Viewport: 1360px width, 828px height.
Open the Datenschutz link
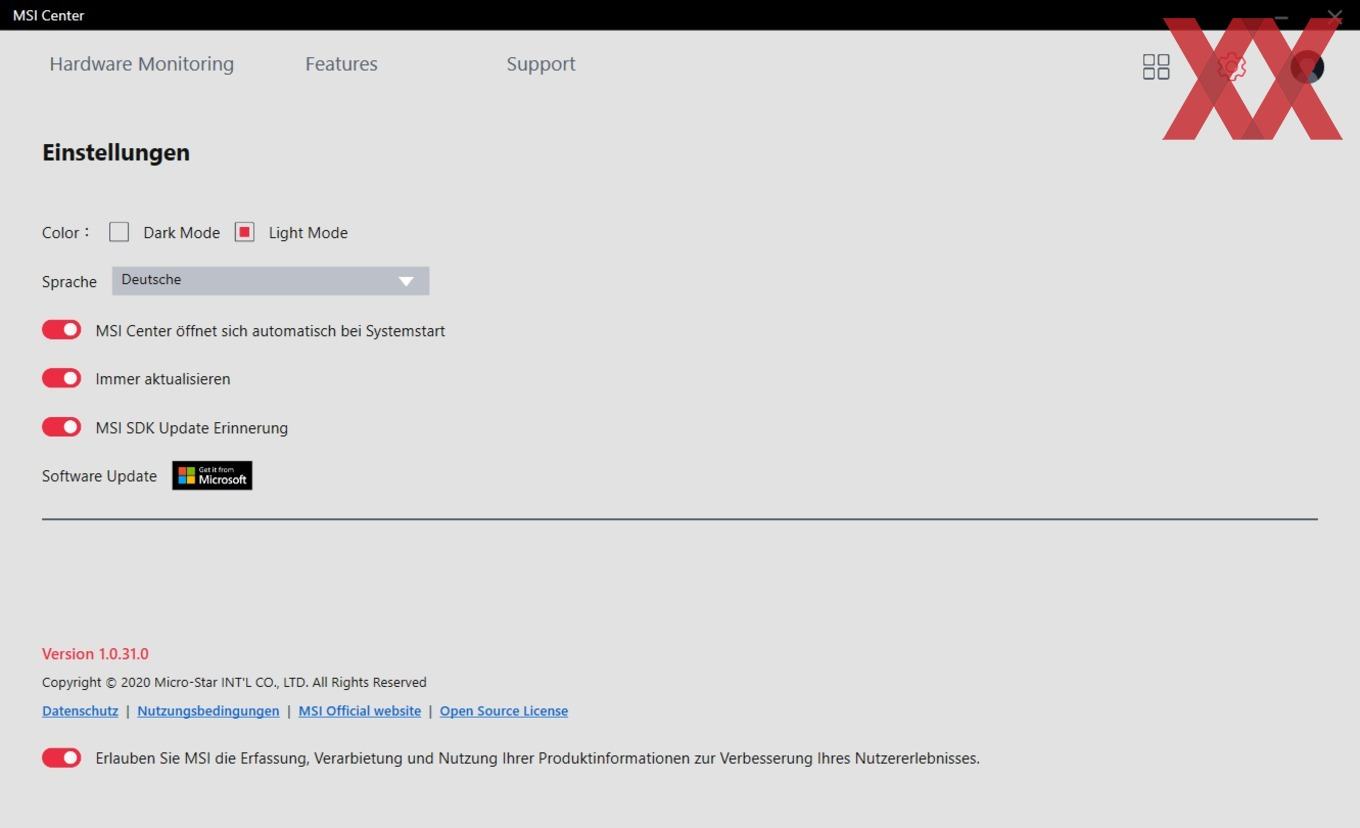tap(80, 711)
